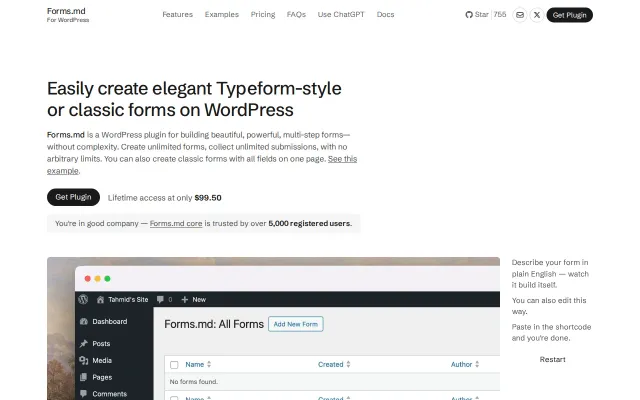This screenshot has height=400, width=640.
Task: Sort forms by Author using sort arrows
Action: click(x=477, y=364)
